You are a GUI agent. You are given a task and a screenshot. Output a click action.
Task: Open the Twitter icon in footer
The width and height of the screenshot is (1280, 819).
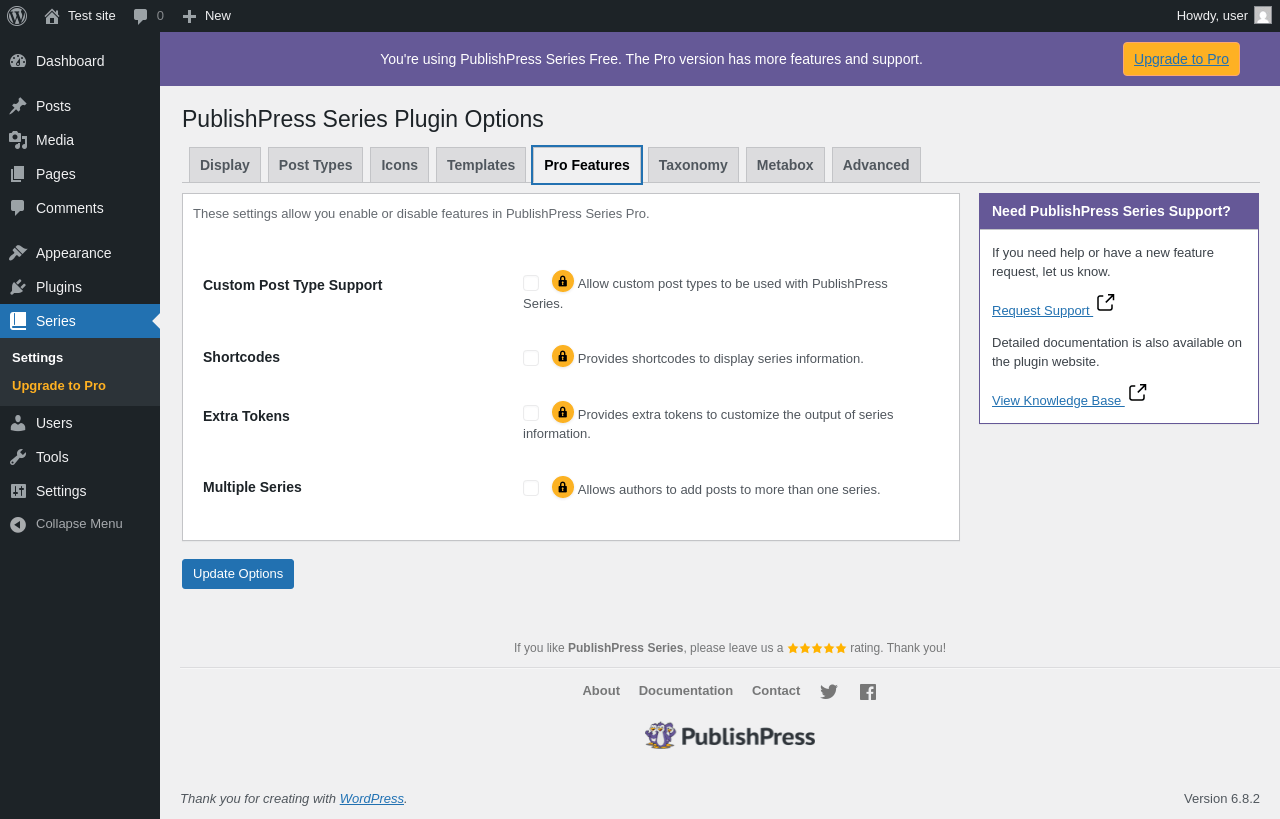coord(829,692)
